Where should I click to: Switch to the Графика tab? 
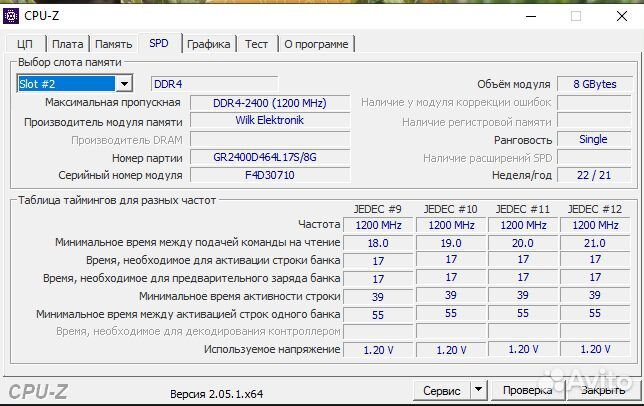coord(208,44)
